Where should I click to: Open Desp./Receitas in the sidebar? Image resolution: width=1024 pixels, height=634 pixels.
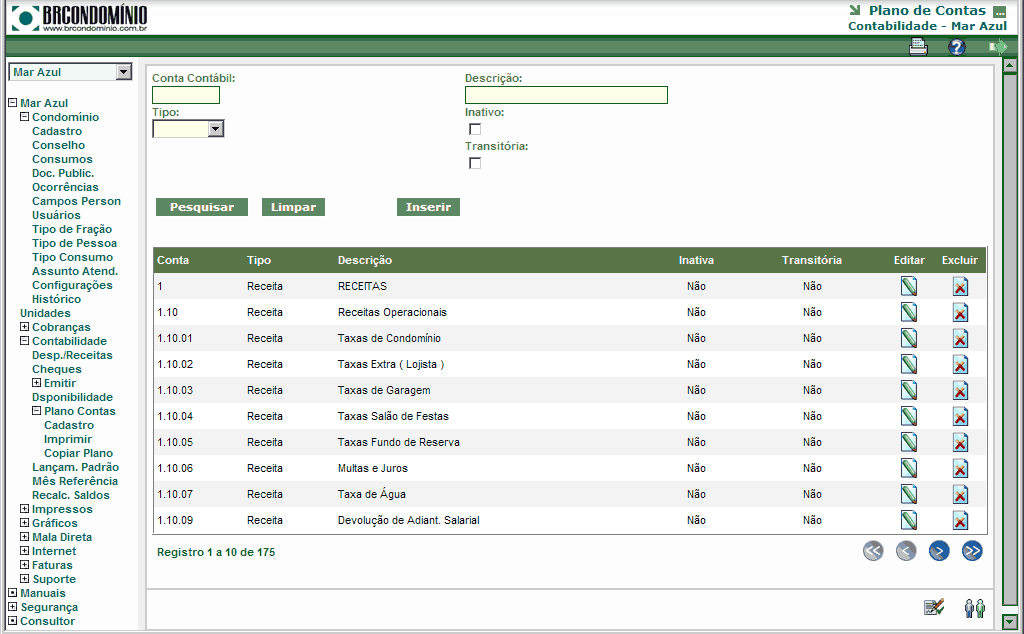pyautogui.click(x=72, y=355)
